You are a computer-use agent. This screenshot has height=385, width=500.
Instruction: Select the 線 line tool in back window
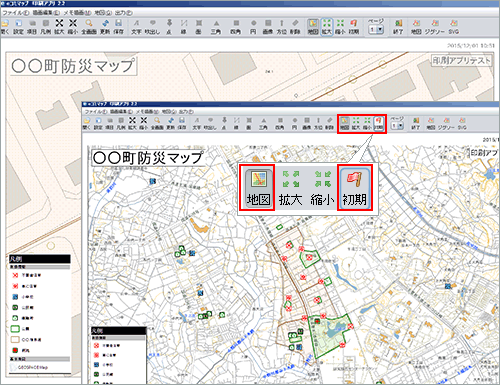point(184,27)
